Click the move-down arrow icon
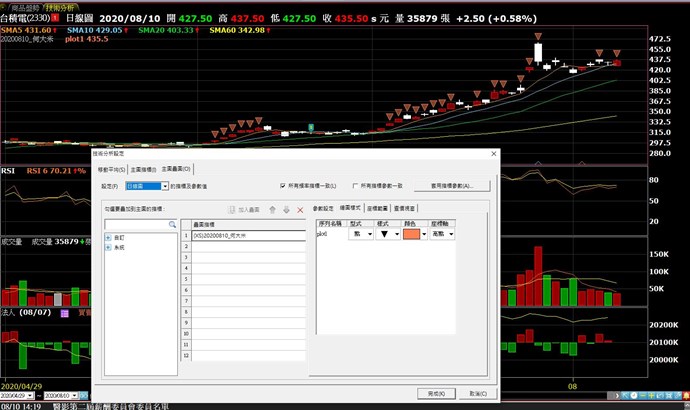The height and width of the screenshot is (410, 690). click(x=286, y=209)
